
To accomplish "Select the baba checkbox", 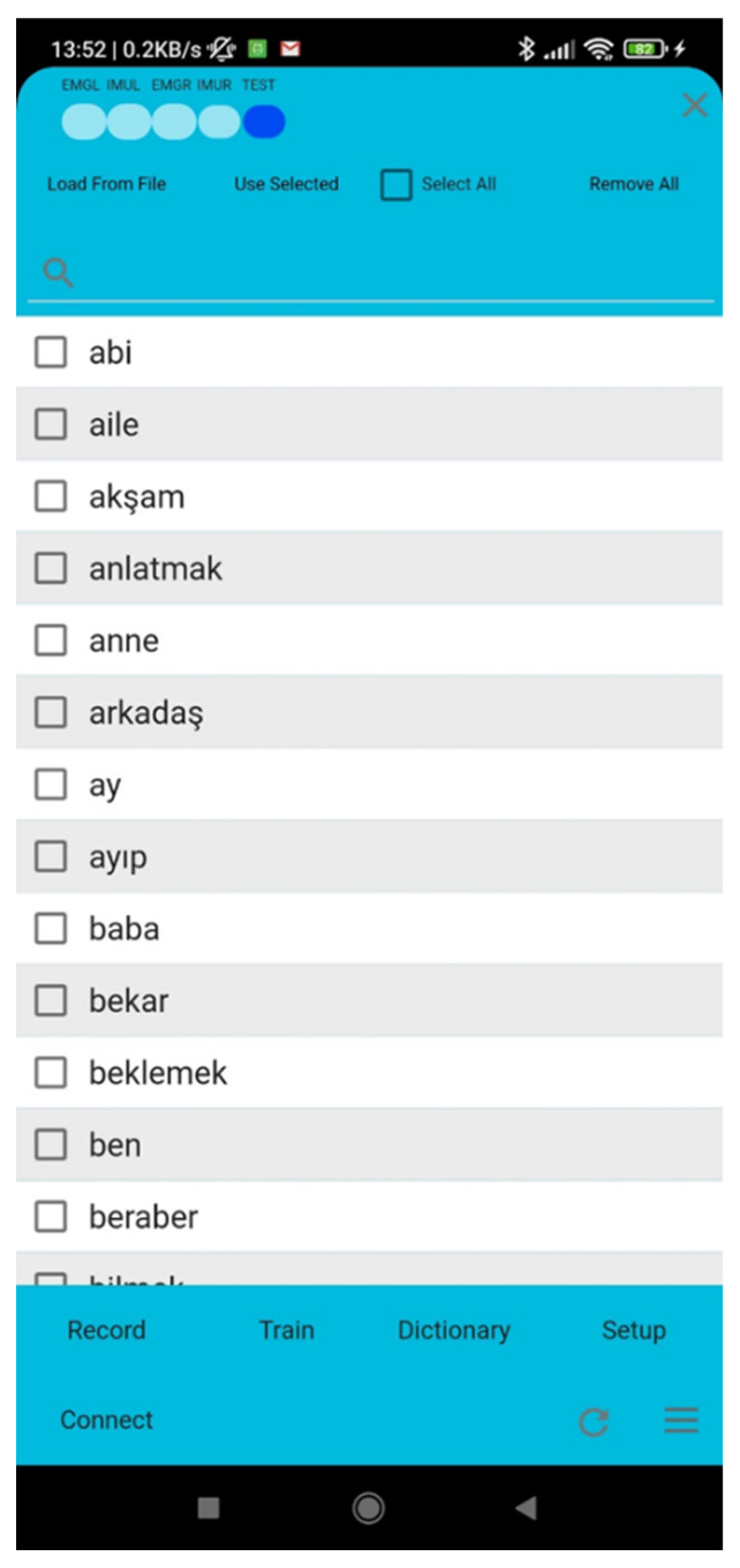I will pos(51,928).
